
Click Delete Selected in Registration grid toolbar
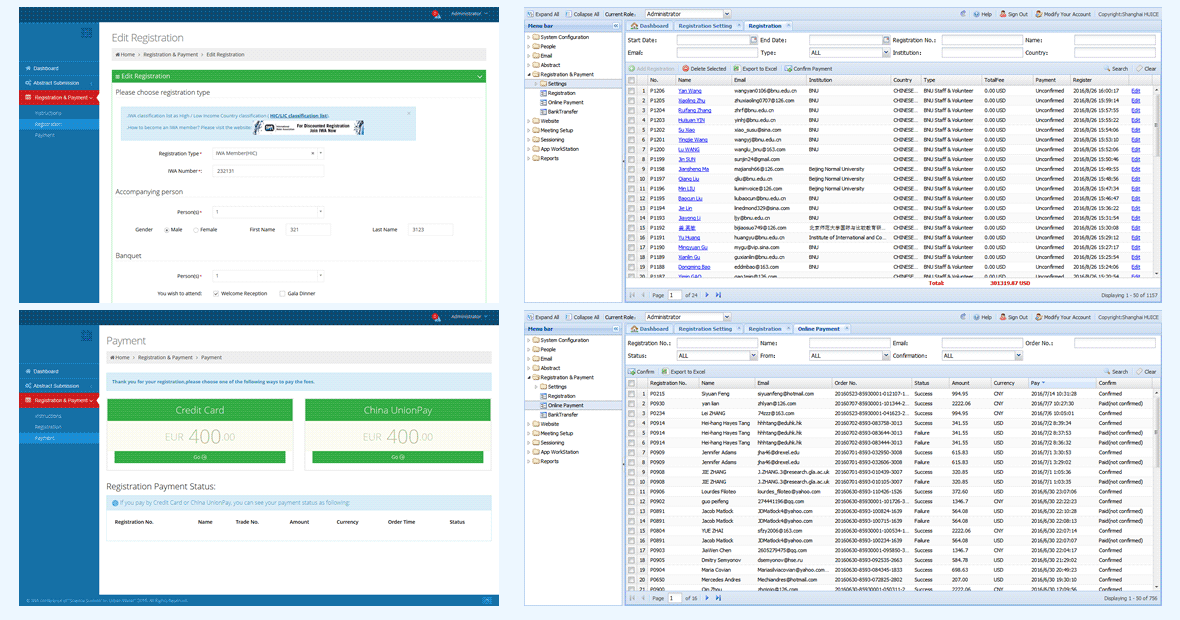(704, 68)
